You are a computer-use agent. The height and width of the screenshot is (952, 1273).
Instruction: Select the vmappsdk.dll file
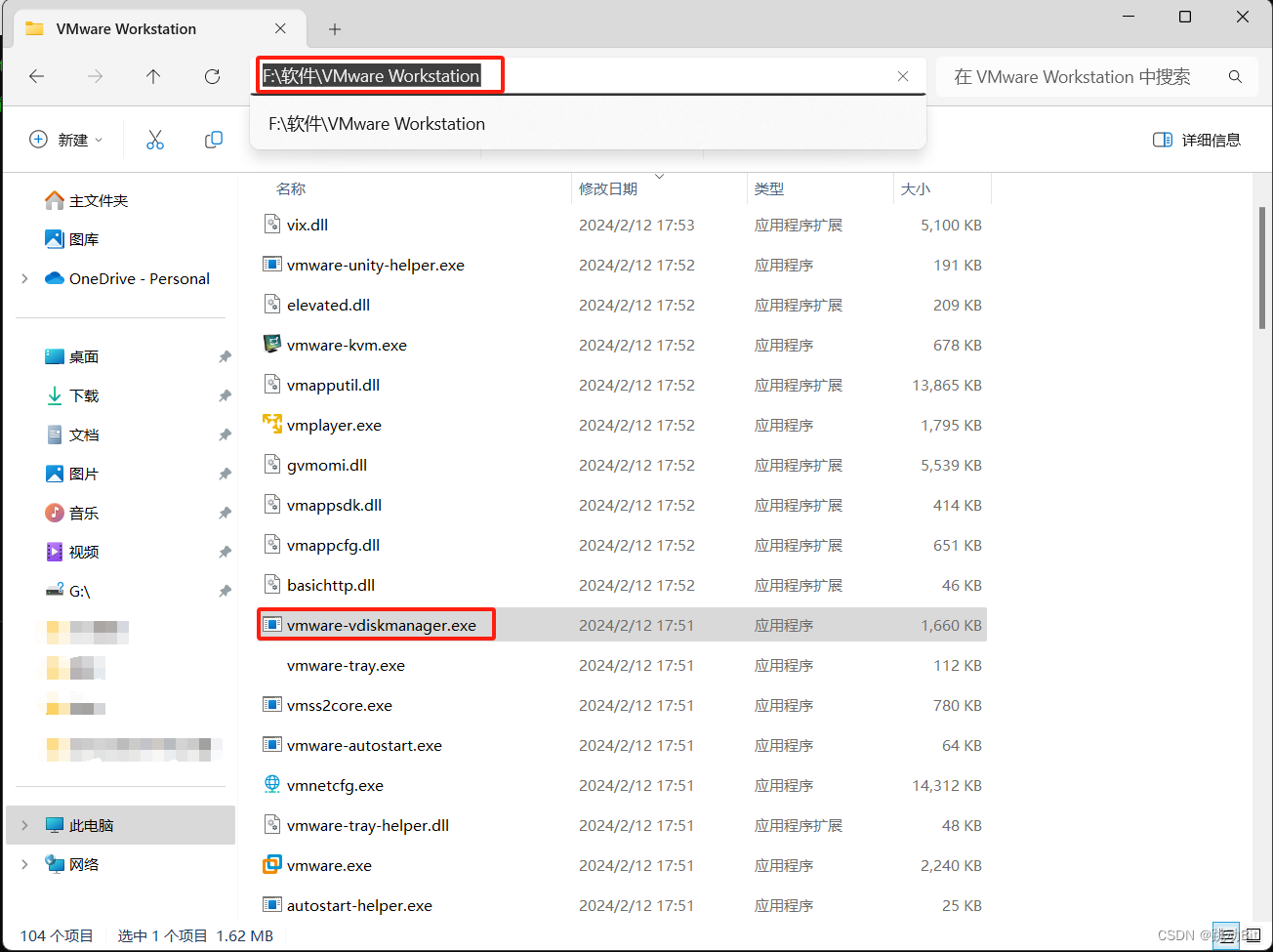(x=334, y=505)
